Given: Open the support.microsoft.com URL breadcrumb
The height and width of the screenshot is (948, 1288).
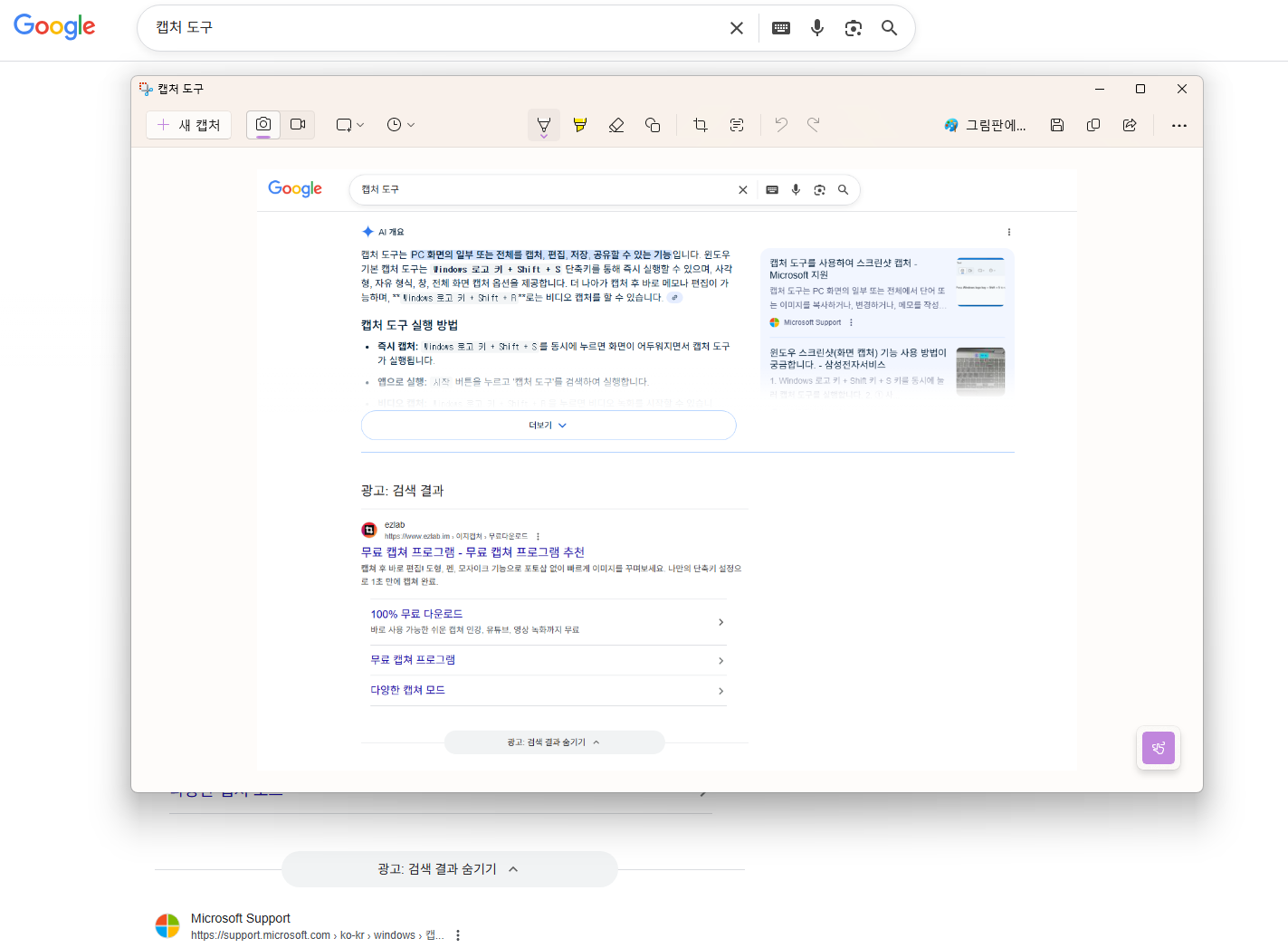Looking at the screenshot, I should pos(318,935).
